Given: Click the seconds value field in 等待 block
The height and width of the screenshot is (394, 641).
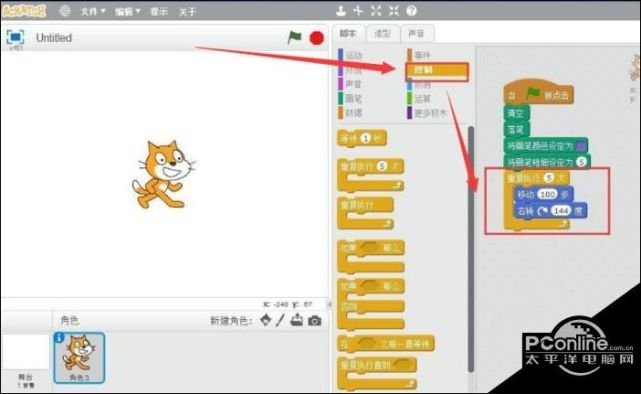Looking at the screenshot, I should click(366, 139).
